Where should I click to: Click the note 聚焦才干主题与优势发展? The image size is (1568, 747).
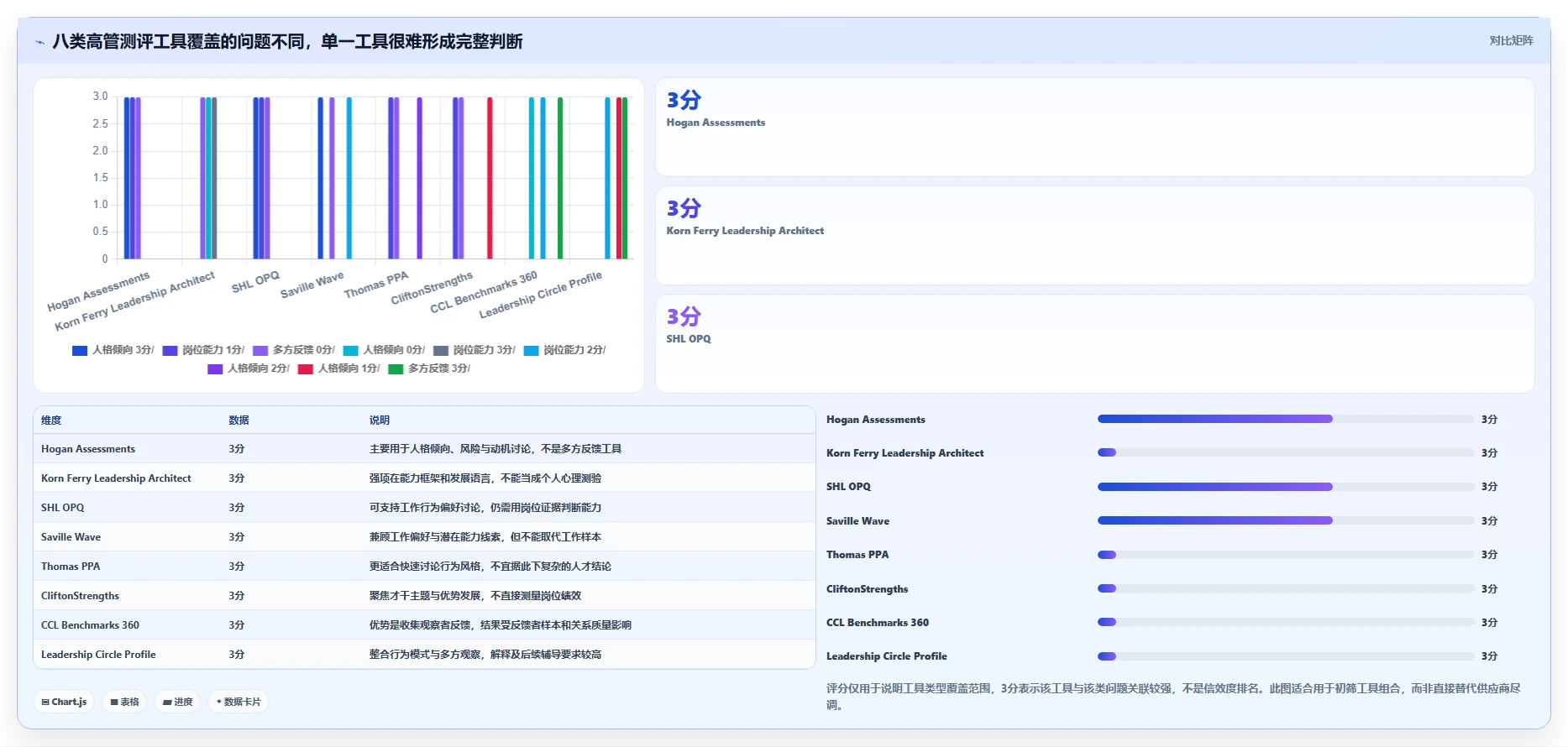click(x=475, y=596)
